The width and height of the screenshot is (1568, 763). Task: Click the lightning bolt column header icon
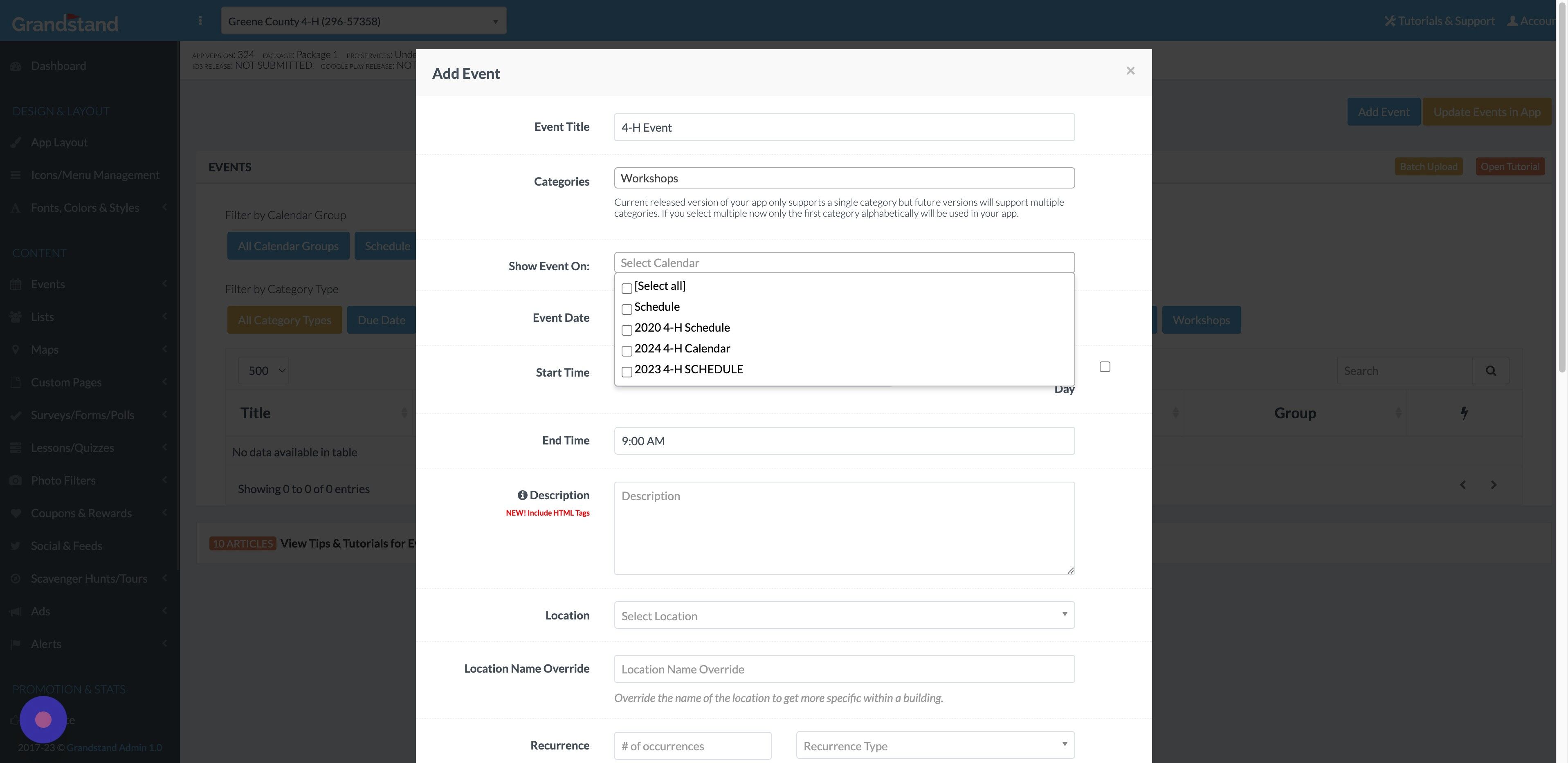[x=1465, y=413]
